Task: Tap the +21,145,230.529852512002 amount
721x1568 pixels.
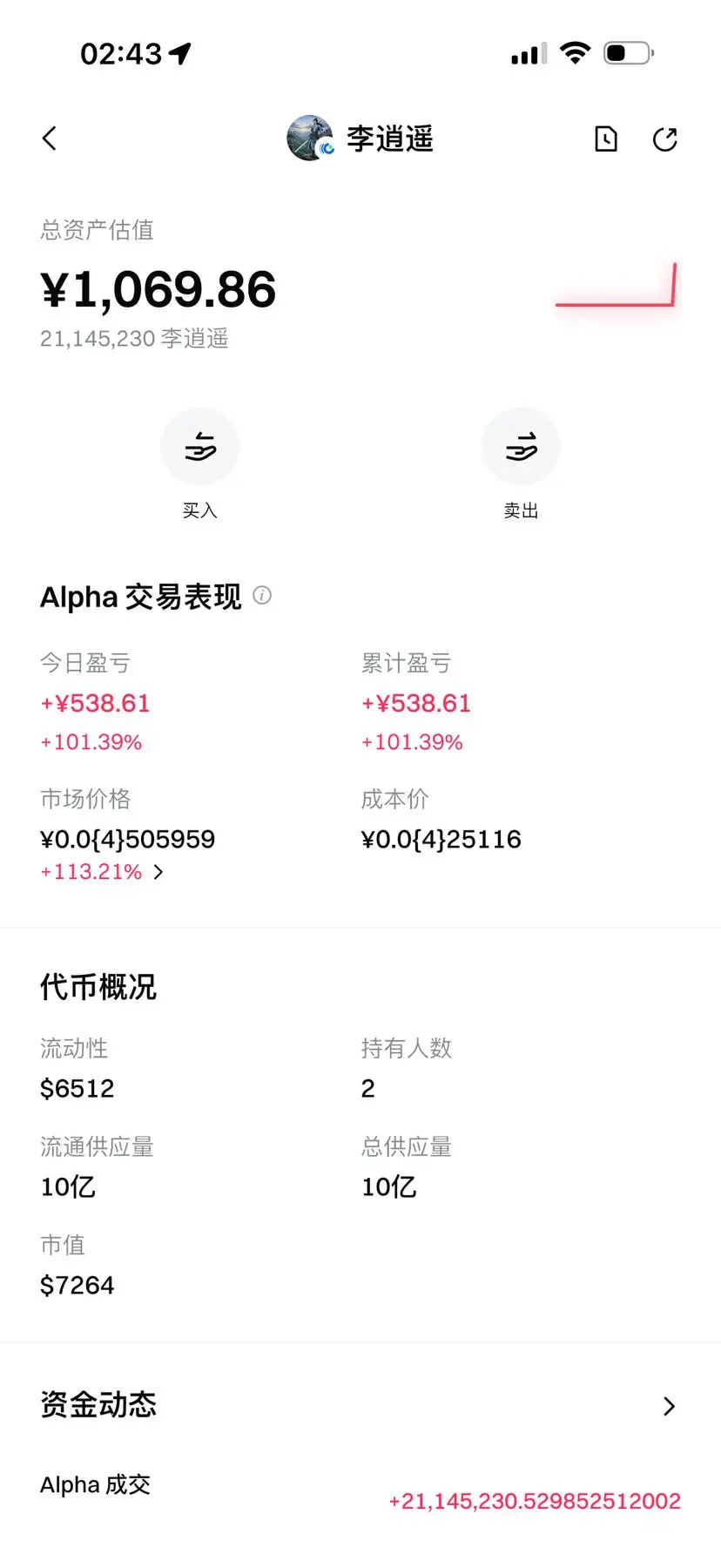Action: pyautogui.click(x=535, y=1501)
